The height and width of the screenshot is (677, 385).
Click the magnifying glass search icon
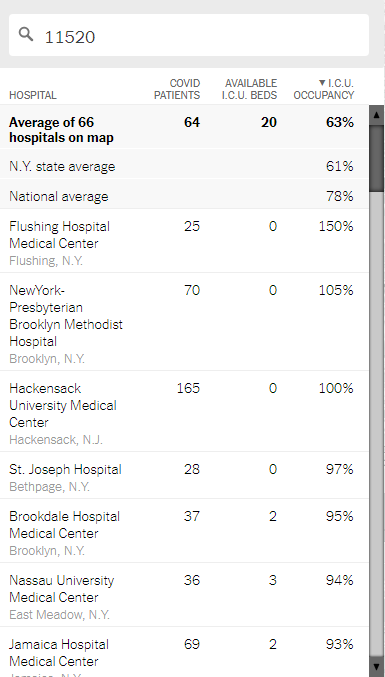(26, 35)
